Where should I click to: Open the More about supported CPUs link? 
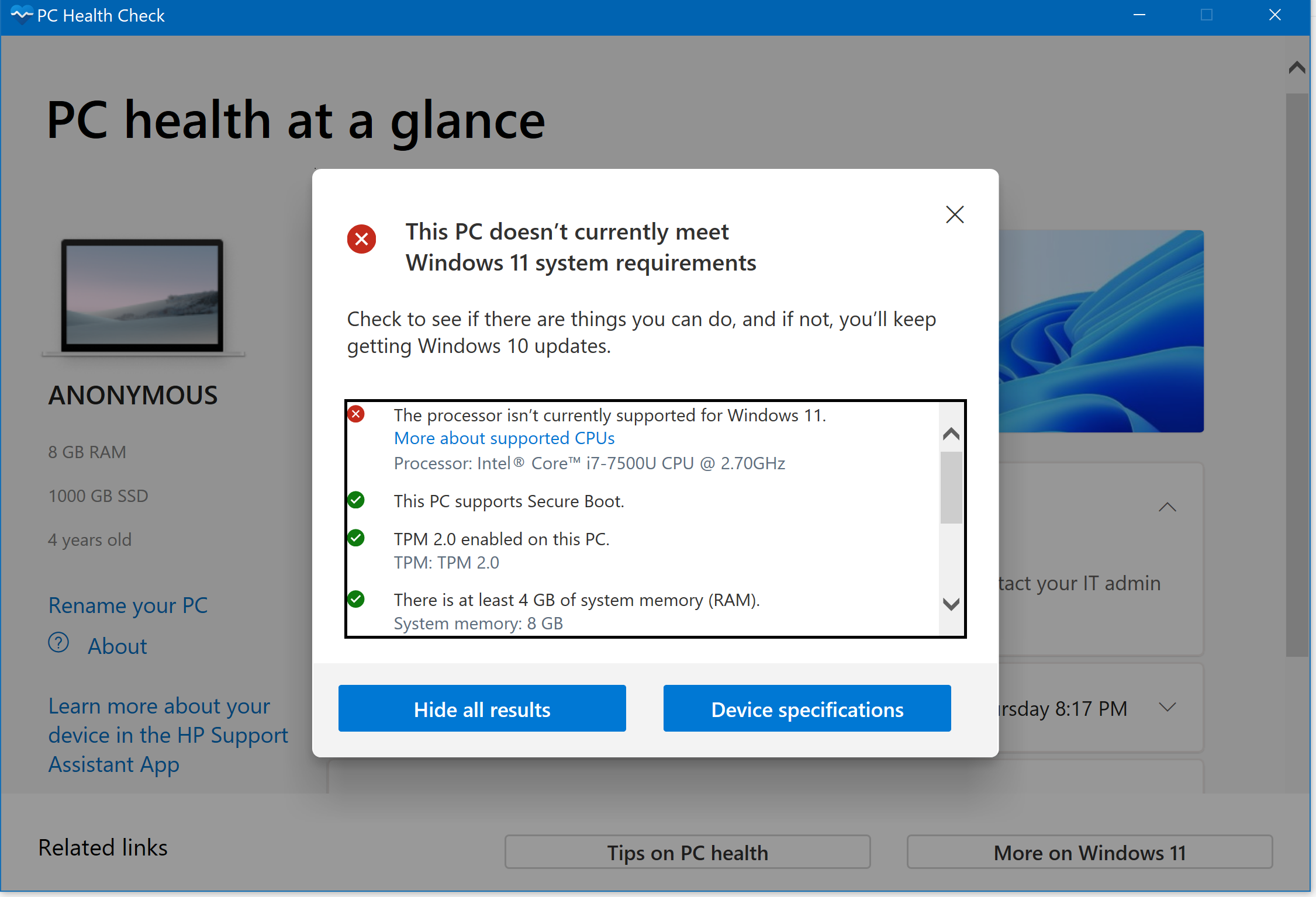pyautogui.click(x=504, y=438)
